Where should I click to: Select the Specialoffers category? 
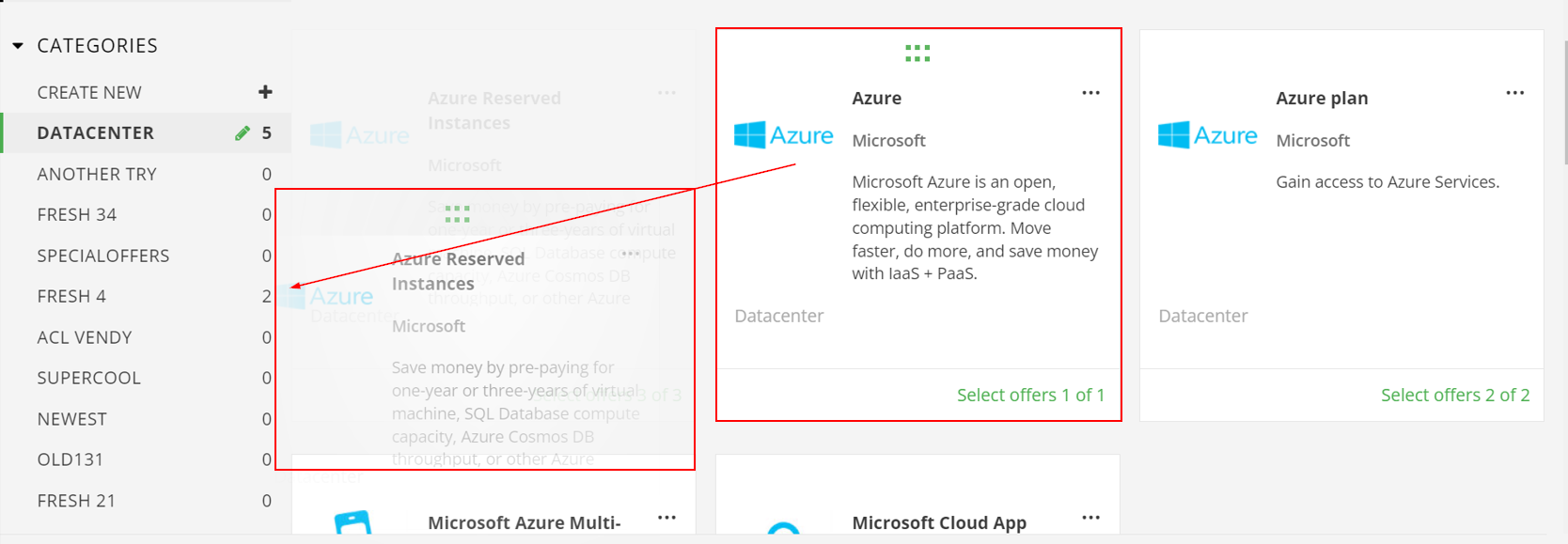(146, 256)
